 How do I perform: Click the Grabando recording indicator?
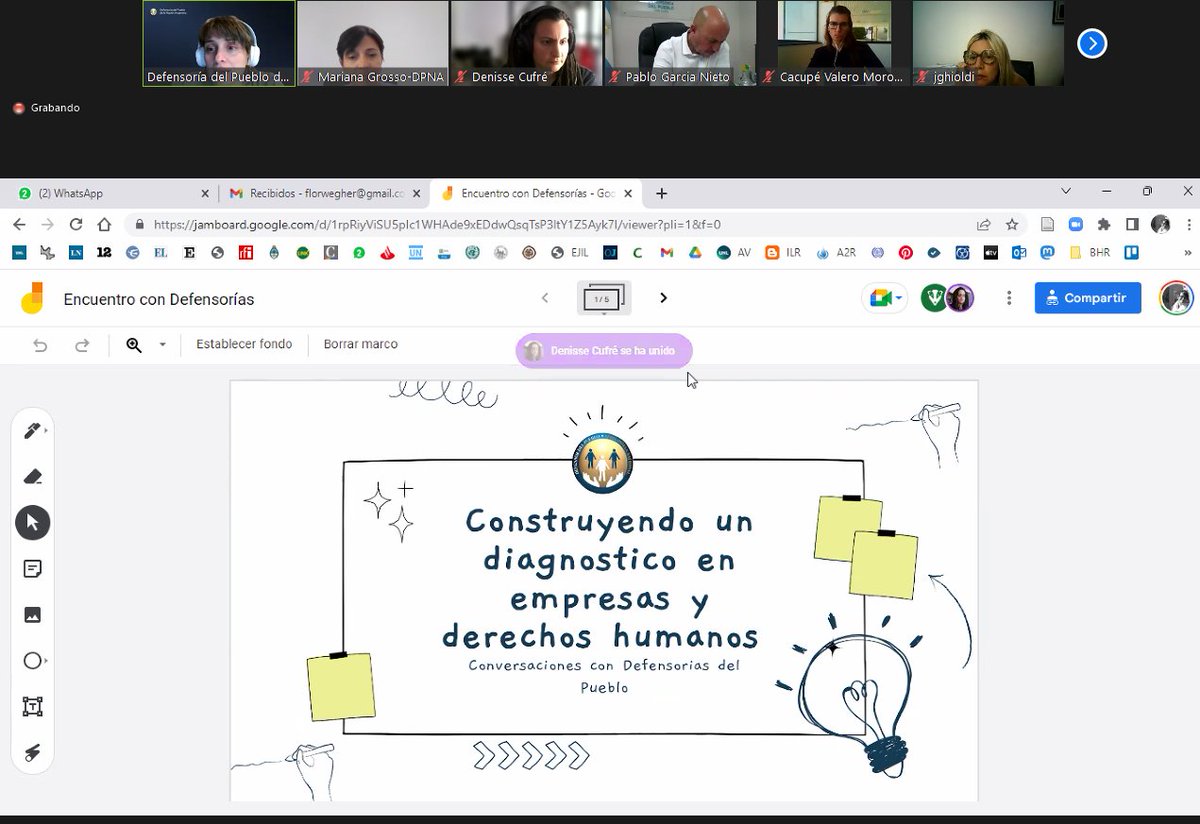click(47, 108)
